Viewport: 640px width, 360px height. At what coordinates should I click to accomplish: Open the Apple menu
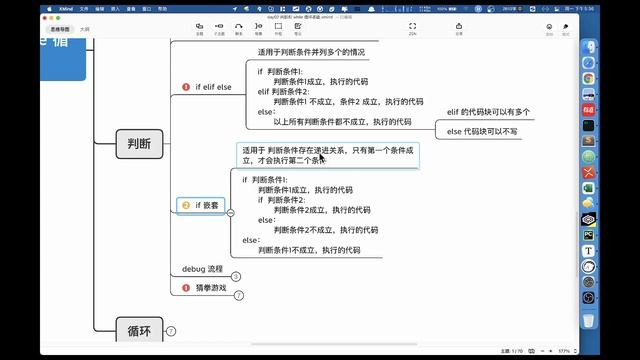click(49, 9)
